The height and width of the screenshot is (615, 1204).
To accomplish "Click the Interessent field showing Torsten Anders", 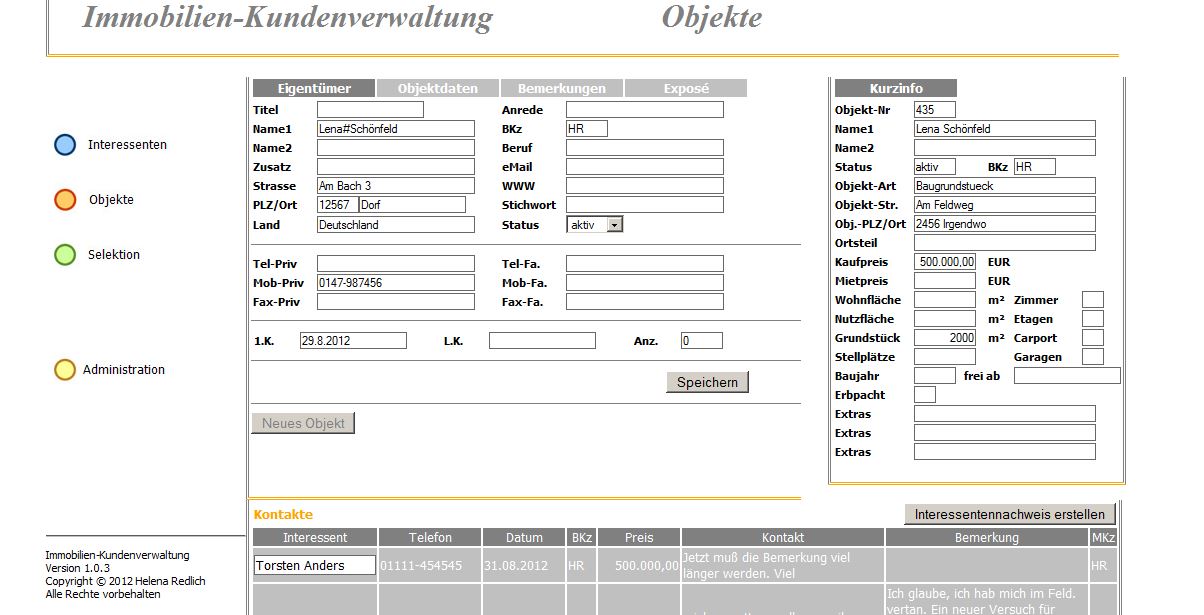I will coord(314,565).
